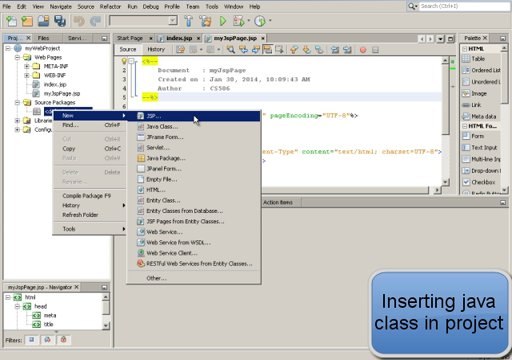Click the Save All toolbar icon
The image size is (512, 360).
(x=60, y=21)
